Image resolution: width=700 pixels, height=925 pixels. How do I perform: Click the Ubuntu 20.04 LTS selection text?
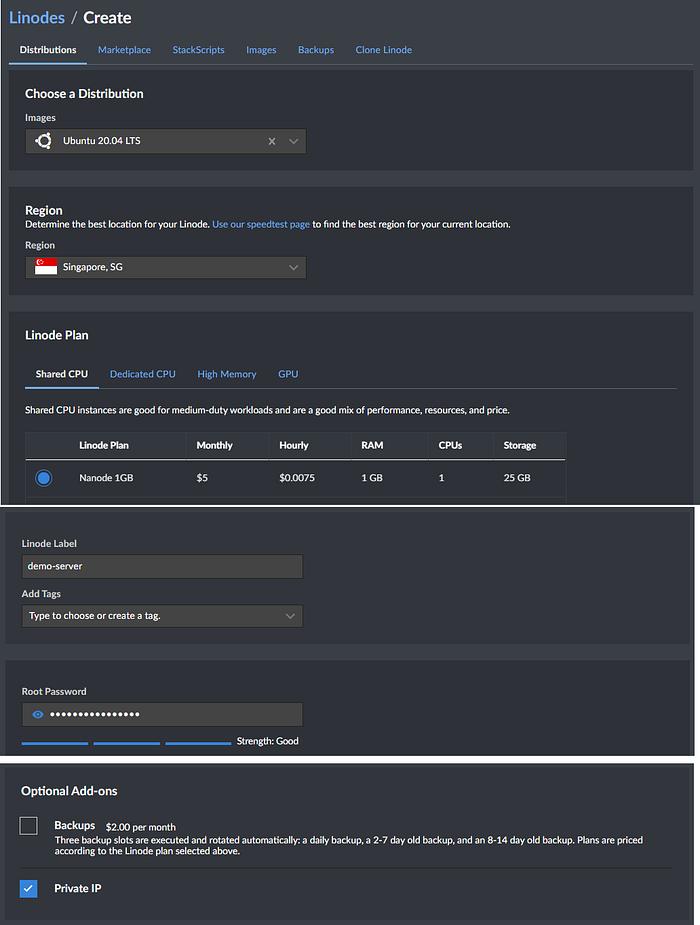pos(102,141)
